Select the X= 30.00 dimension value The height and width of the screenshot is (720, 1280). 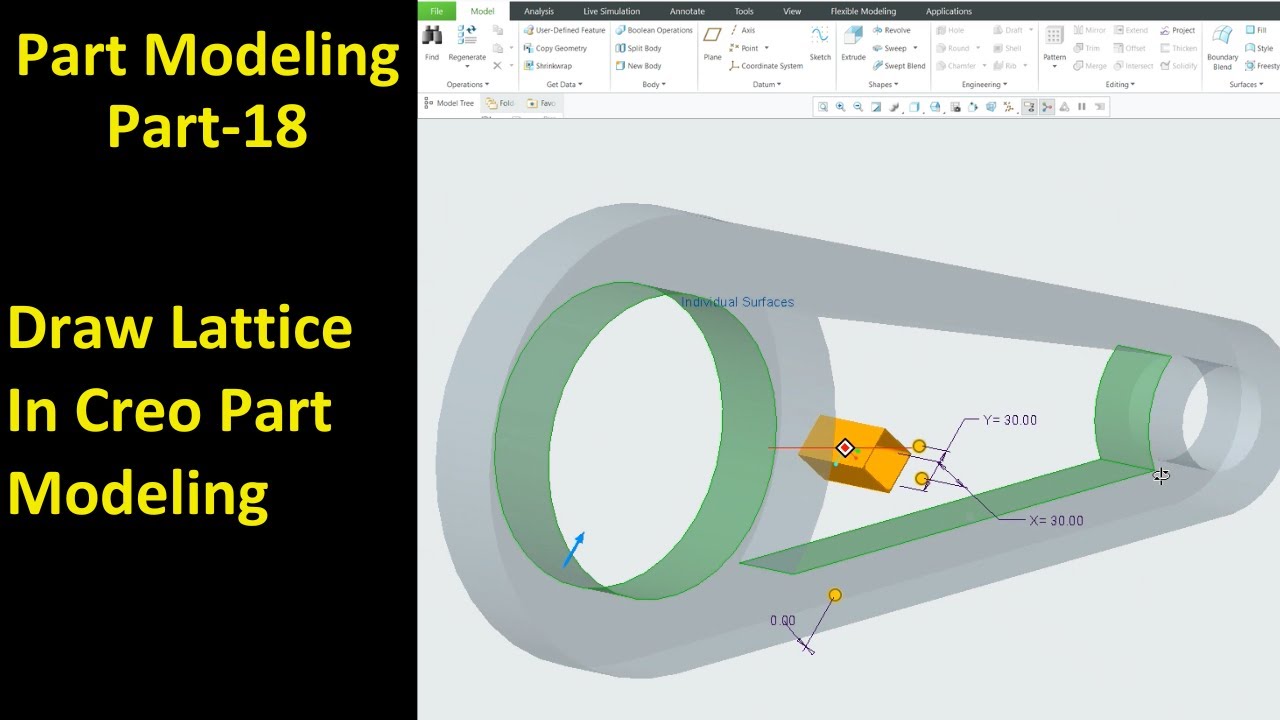click(x=1056, y=520)
